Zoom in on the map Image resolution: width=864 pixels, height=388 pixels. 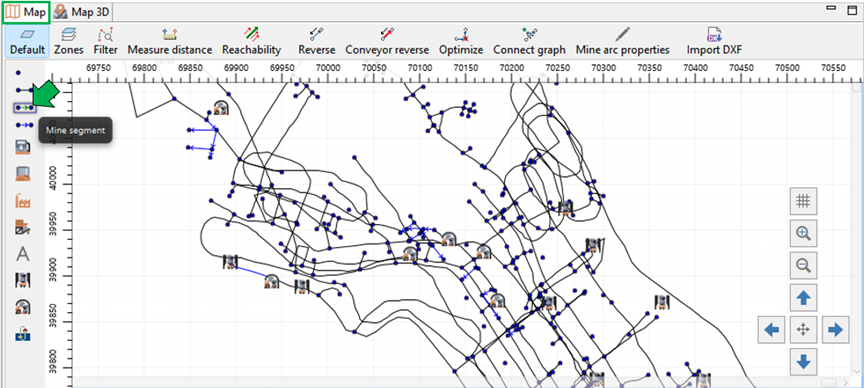click(803, 234)
